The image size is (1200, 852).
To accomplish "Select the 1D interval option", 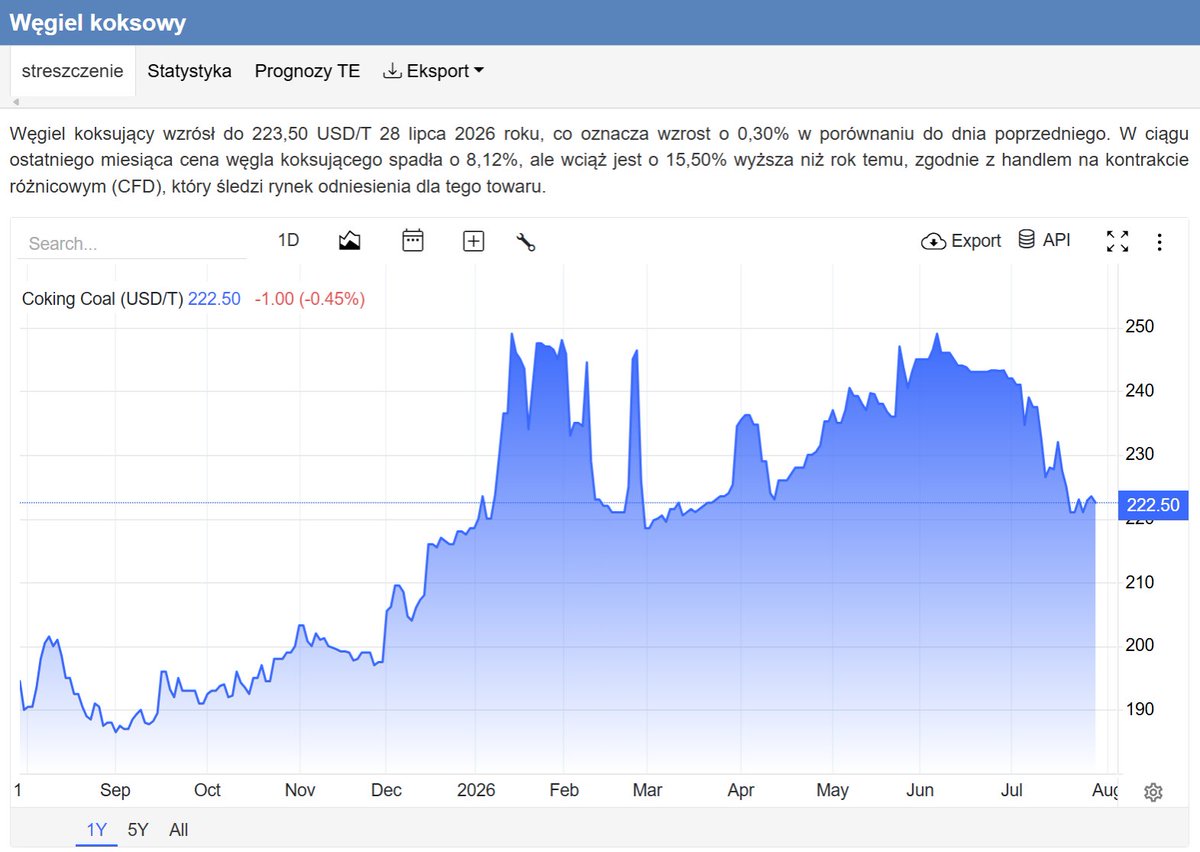I will tap(288, 240).
